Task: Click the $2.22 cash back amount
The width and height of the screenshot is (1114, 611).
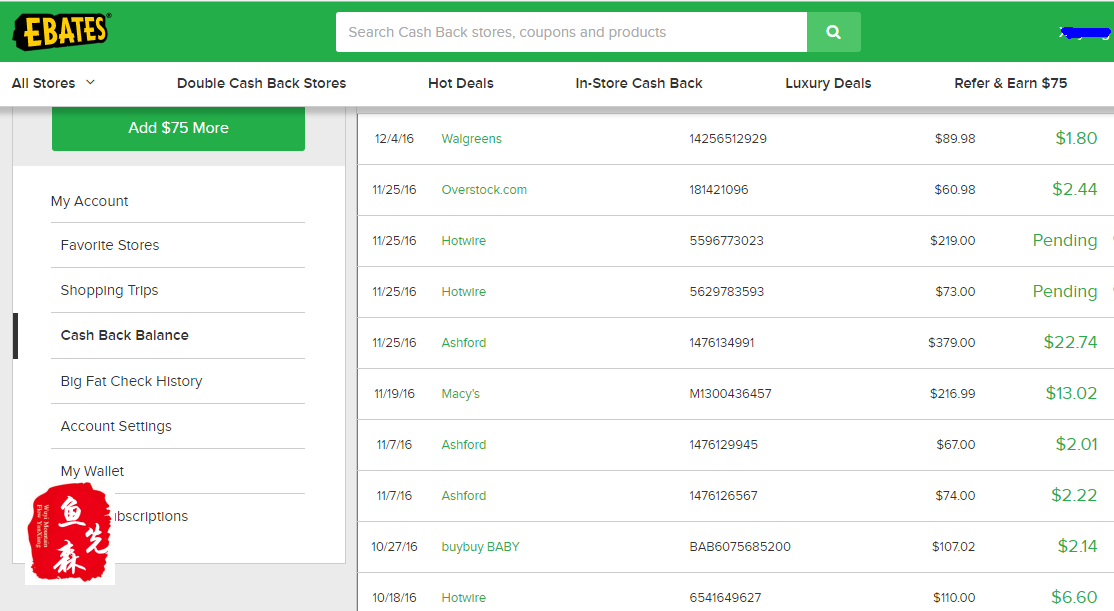Action: click(1074, 496)
